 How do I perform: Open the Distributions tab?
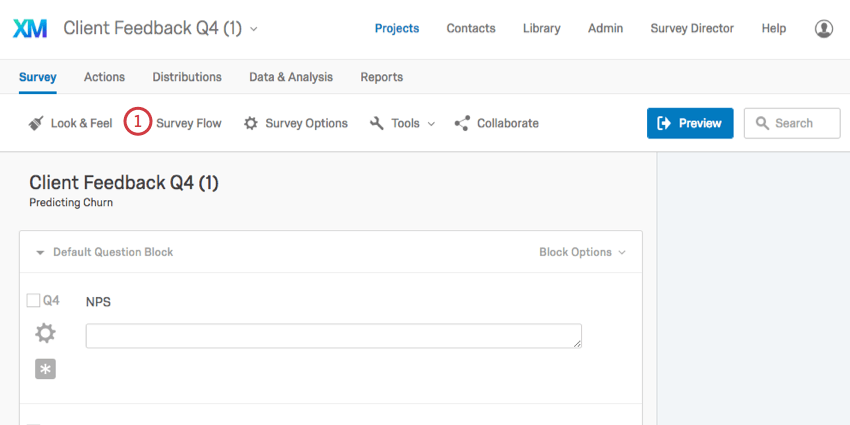187,77
